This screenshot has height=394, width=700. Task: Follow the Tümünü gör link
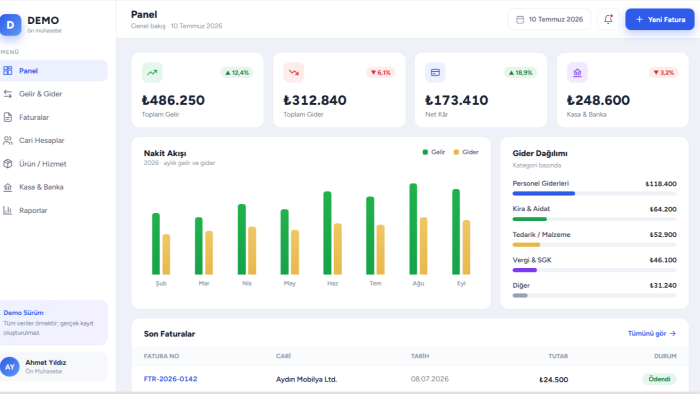pos(652,333)
